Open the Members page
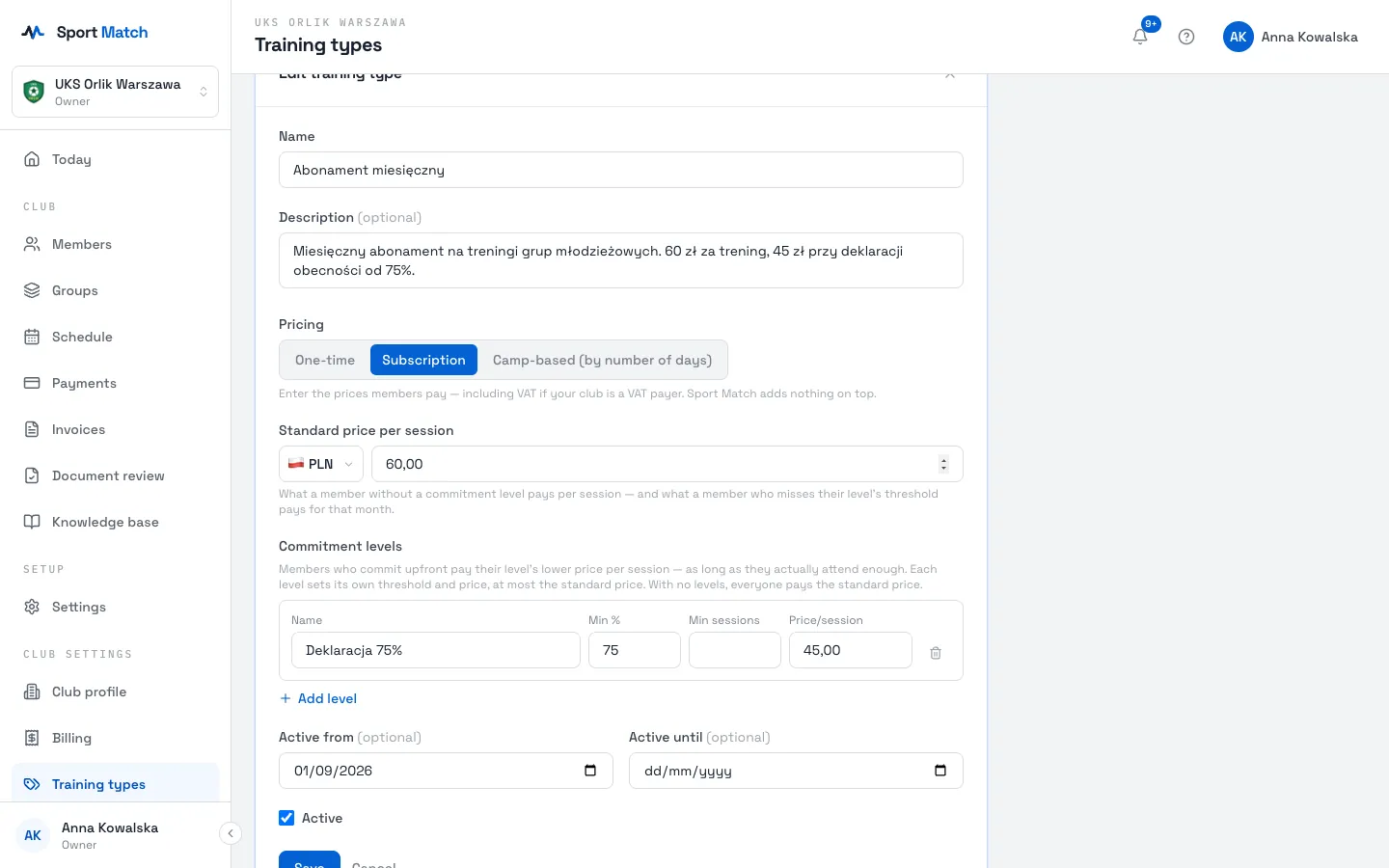This screenshot has width=1389, height=868. 116,244
